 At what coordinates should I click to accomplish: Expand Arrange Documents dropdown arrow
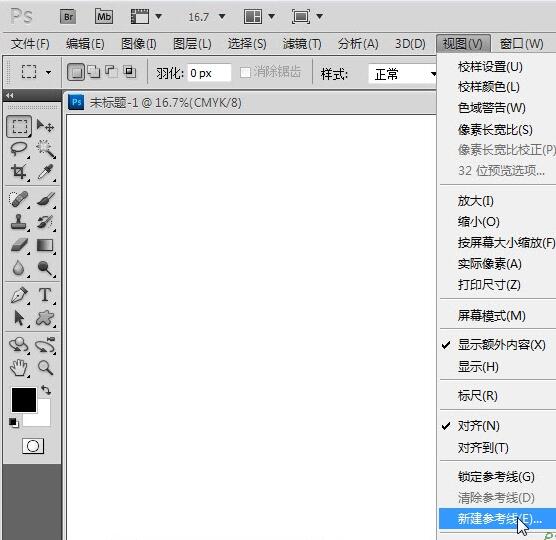point(271,16)
